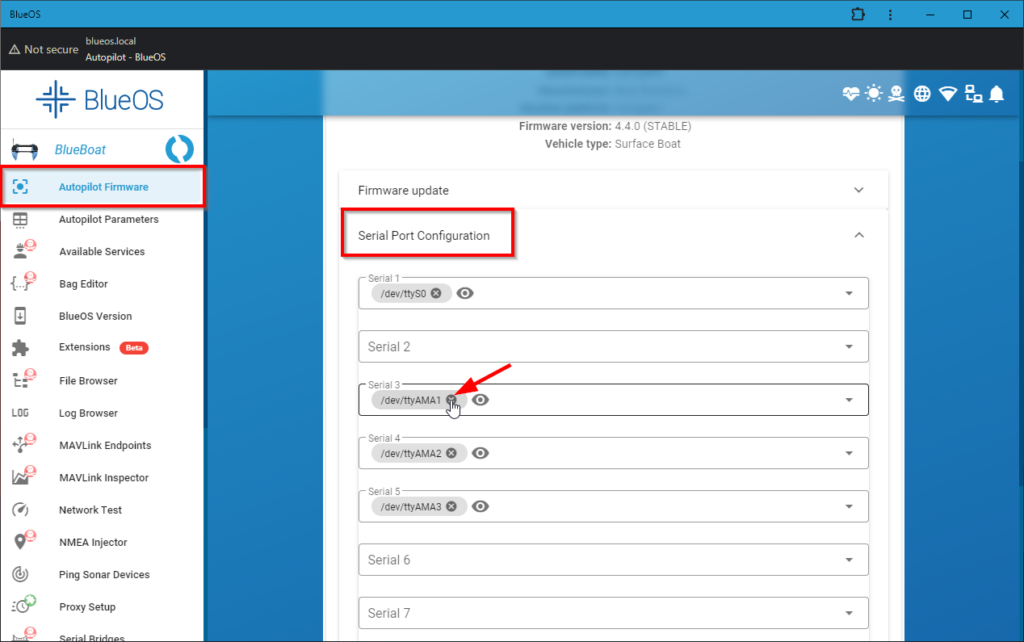Screen dimensions: 1024x642
Task: Open the system health heartbeat indicator
Action: (850, 93)
